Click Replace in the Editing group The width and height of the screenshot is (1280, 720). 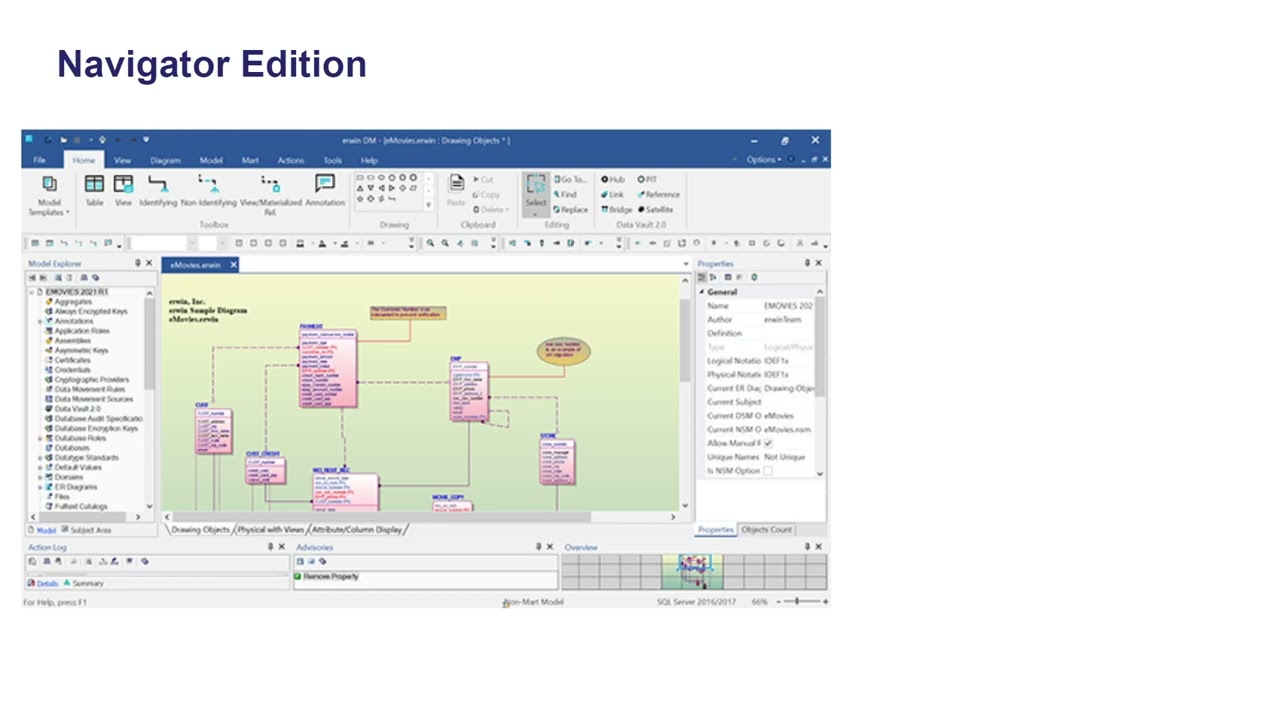coord(571,210)
